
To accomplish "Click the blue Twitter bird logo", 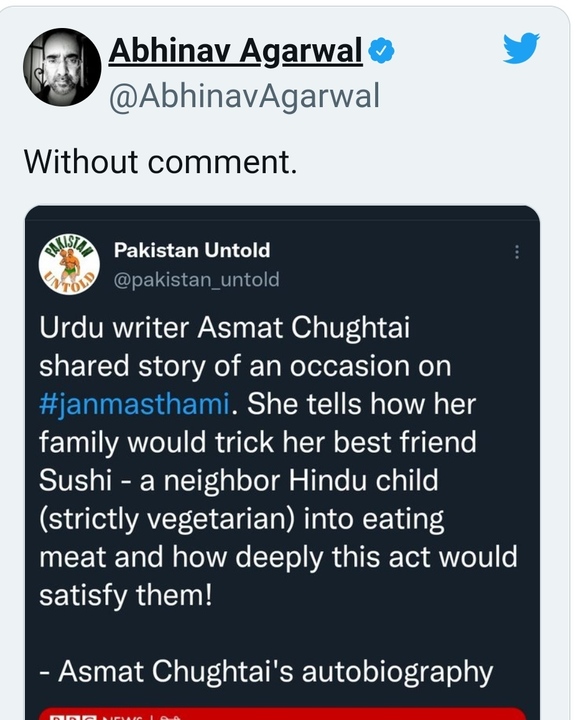I will tap(521, 48).
